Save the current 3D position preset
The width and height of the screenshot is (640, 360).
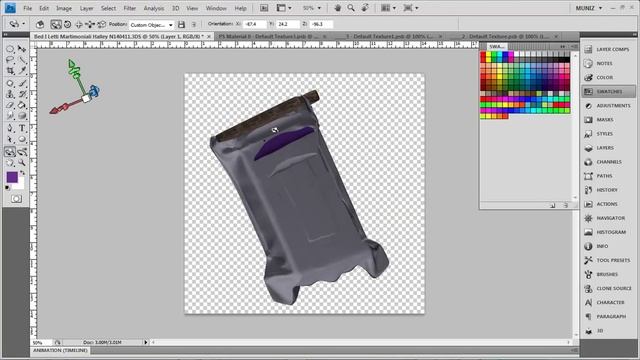(x=181, y=24)
